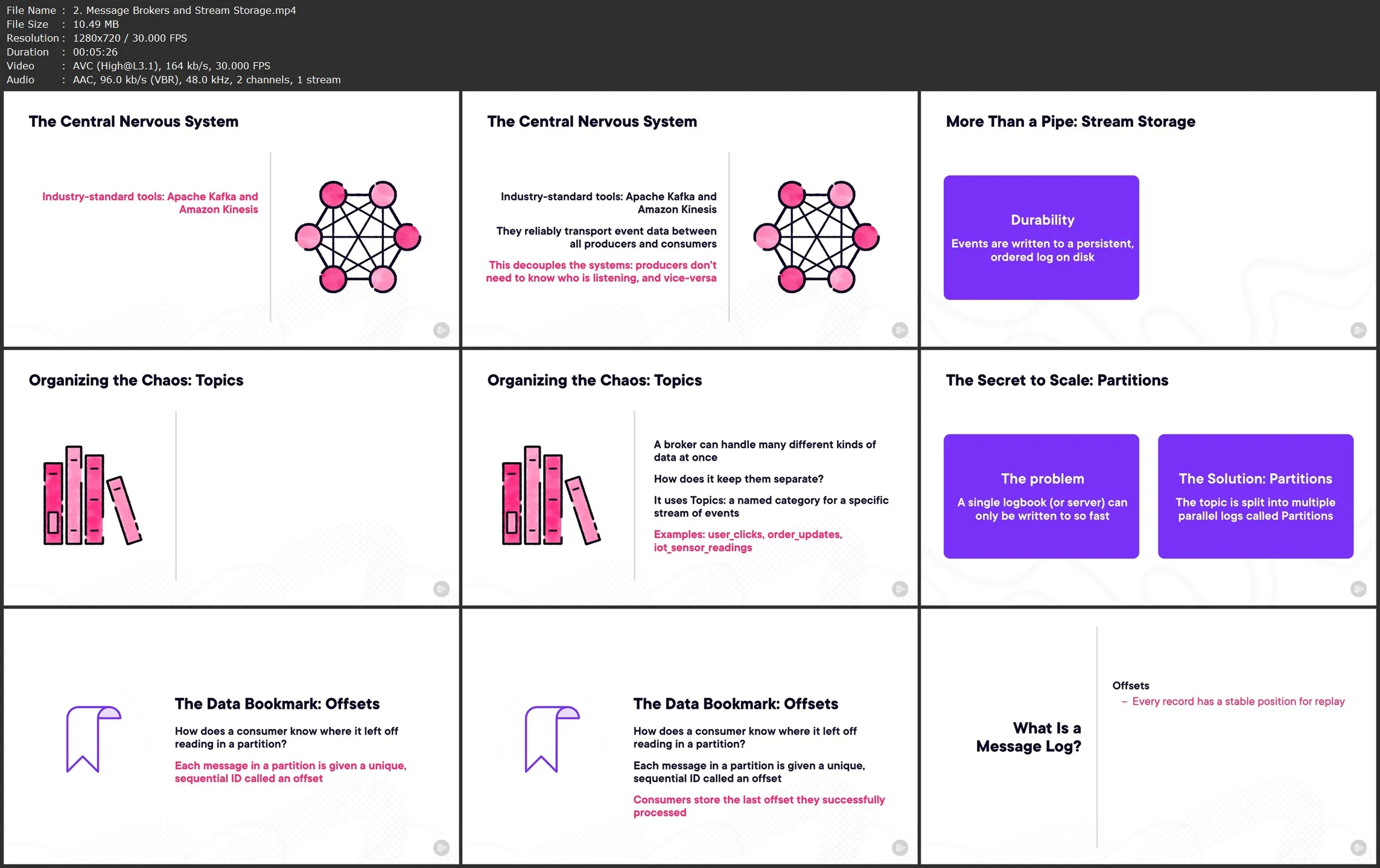The image size is (1380, 868).
Task: Click the books illustration beside the topics text
Action: tap(551, 495)
